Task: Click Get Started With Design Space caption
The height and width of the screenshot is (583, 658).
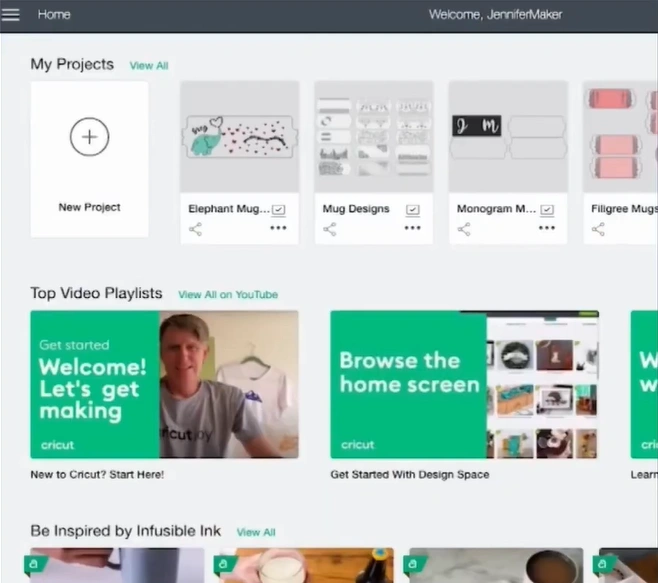Action: tap(410, 475)
